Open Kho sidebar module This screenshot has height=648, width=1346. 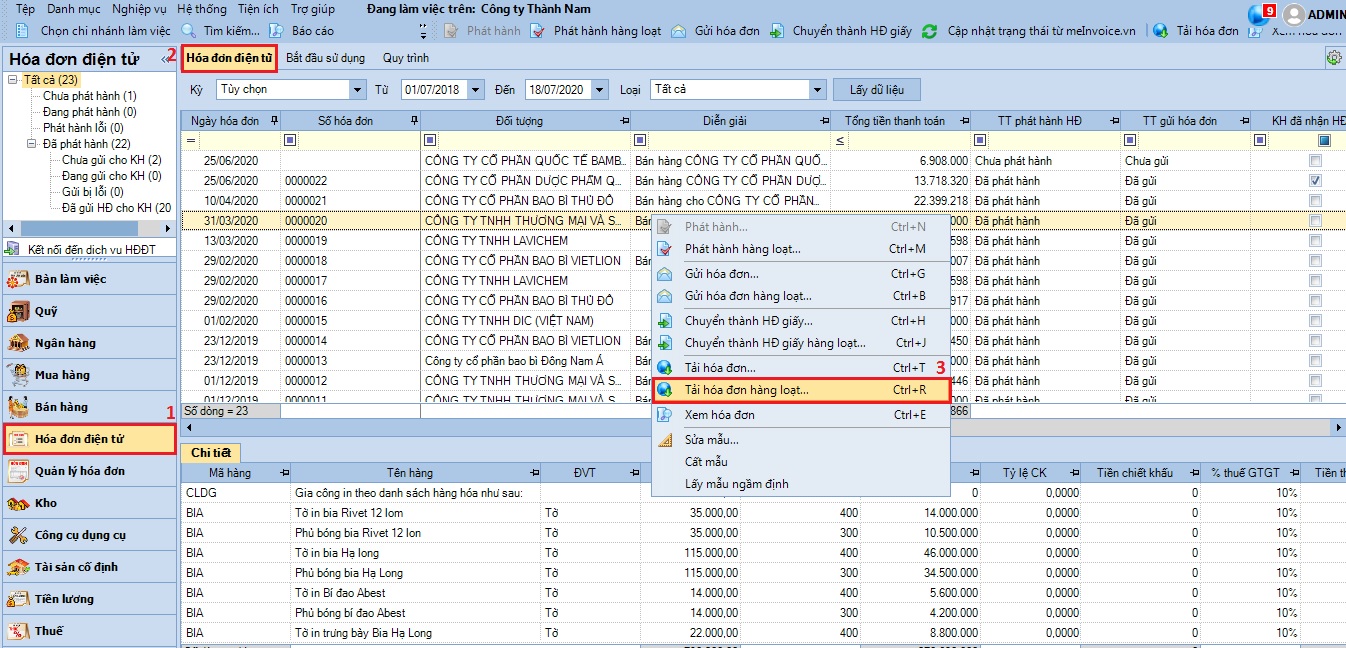coord(89,503)
